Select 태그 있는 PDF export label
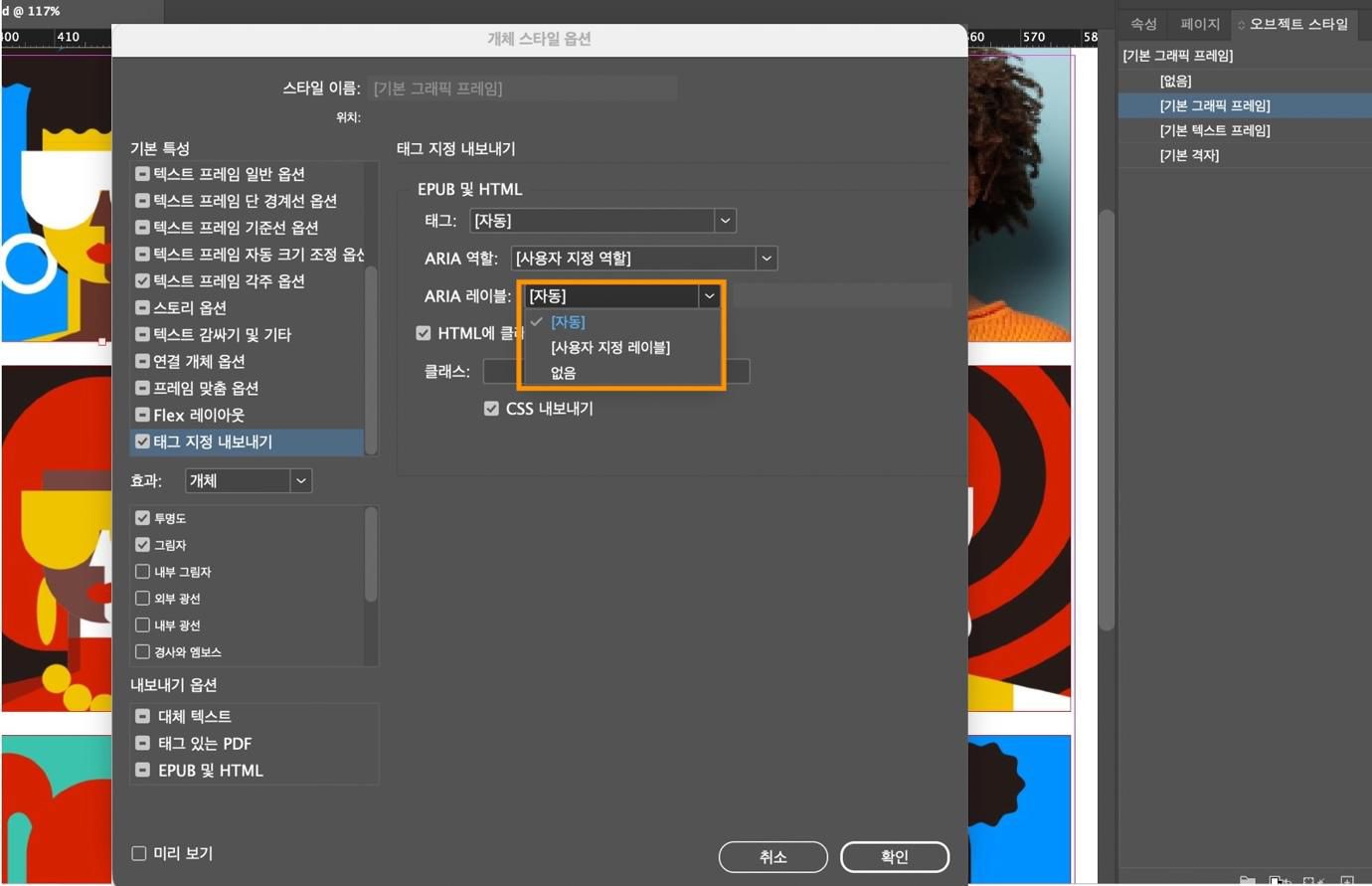Screen dimensions: 1372x886 (205, 743)
